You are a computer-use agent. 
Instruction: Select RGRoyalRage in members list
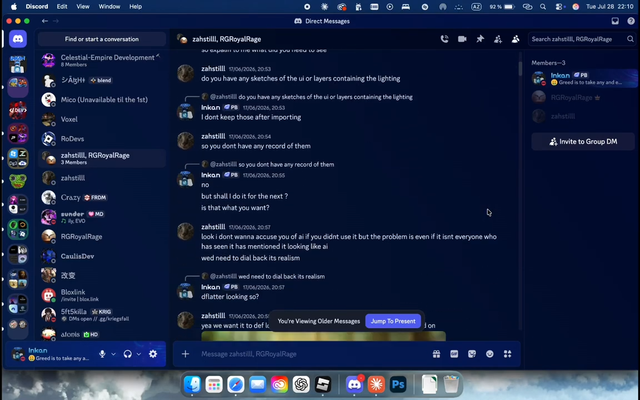click(583, 98)
